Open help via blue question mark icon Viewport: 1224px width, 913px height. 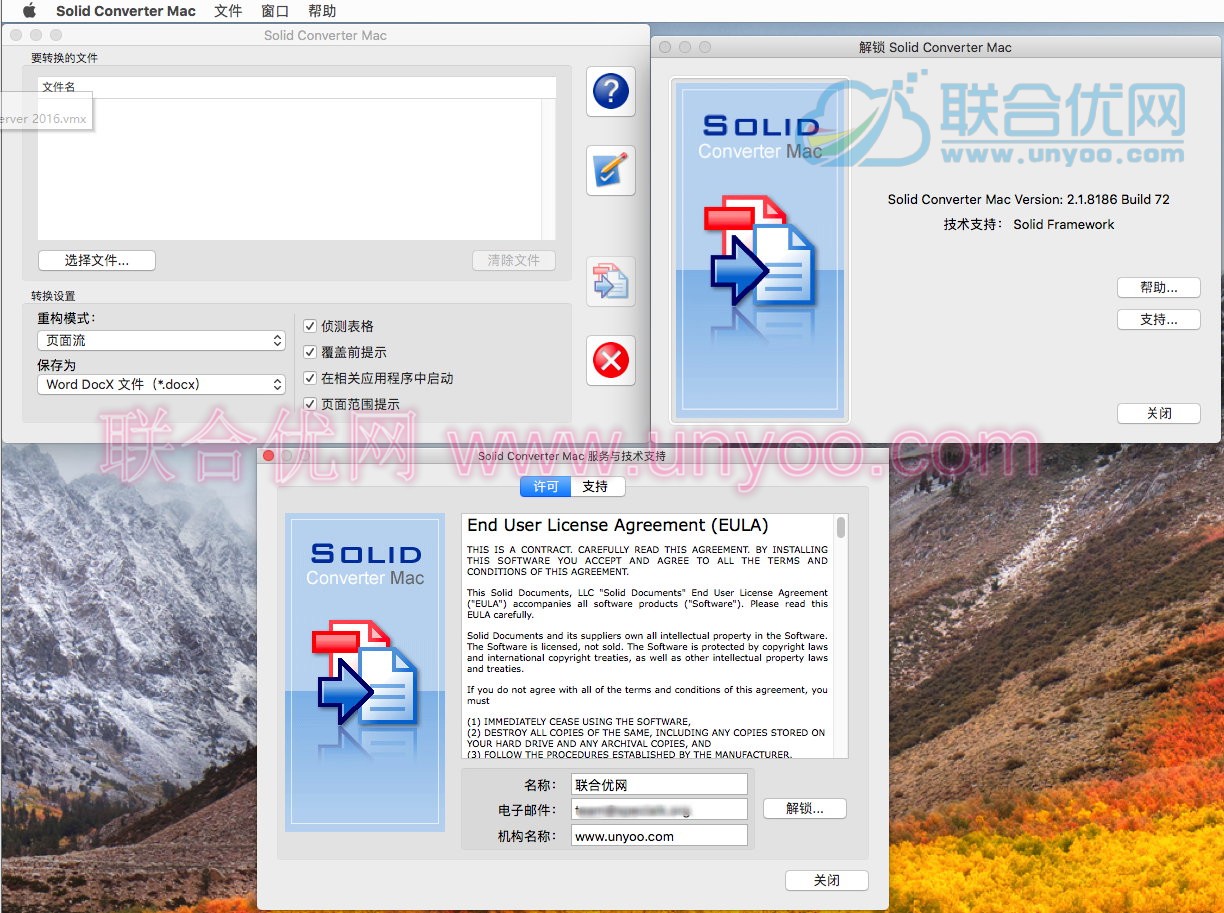pos(610,92)
